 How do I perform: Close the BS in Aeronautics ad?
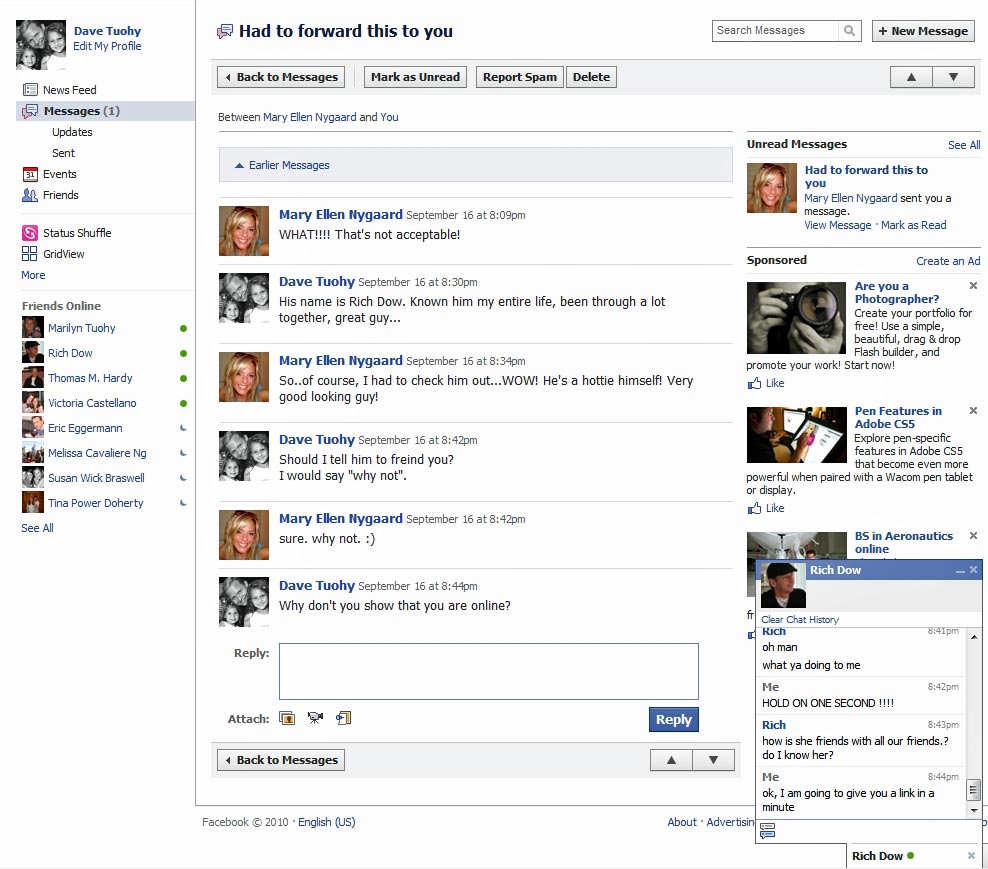(974, 535)
